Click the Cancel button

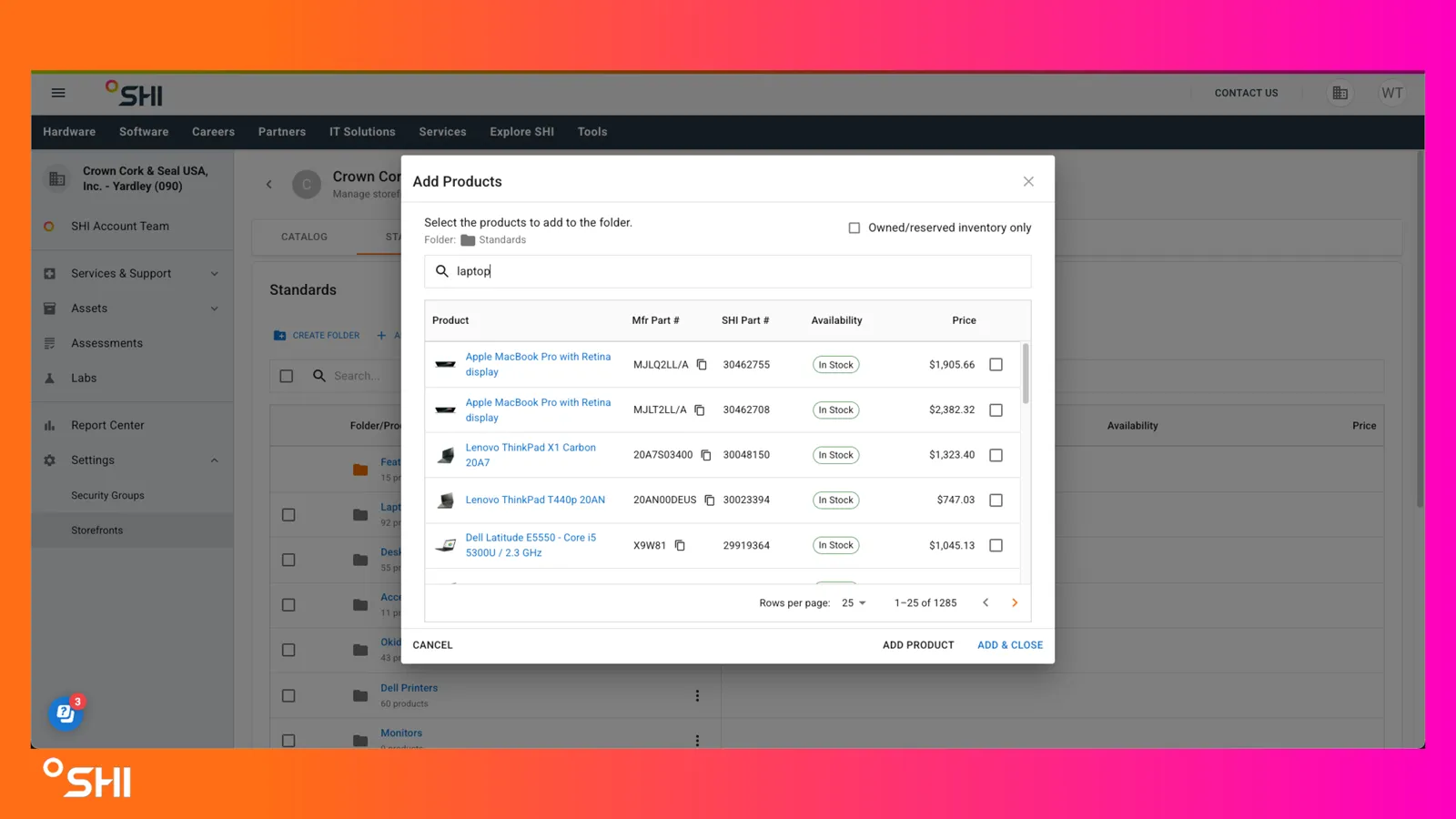point(432,645)
